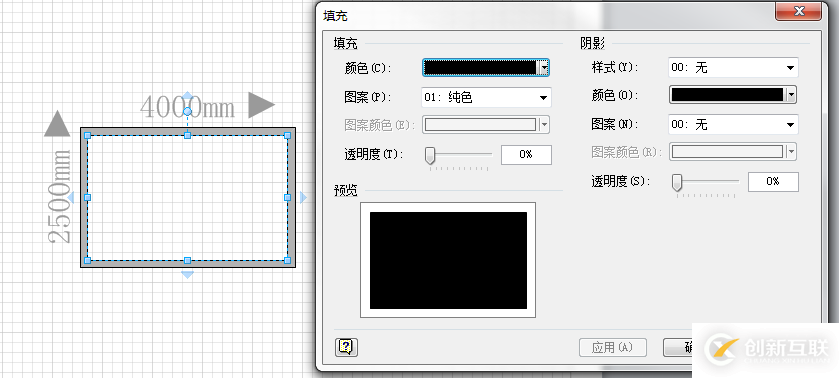The height and width of the screenshot is (378, 839).
Task: Click the gray up-pointing arrow above 2500mm
Action: coord(57,124)
